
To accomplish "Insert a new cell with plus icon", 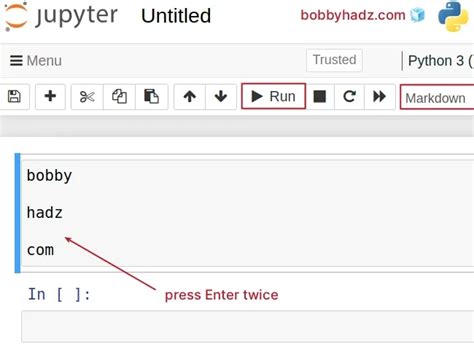I will [x=50, y=97].
